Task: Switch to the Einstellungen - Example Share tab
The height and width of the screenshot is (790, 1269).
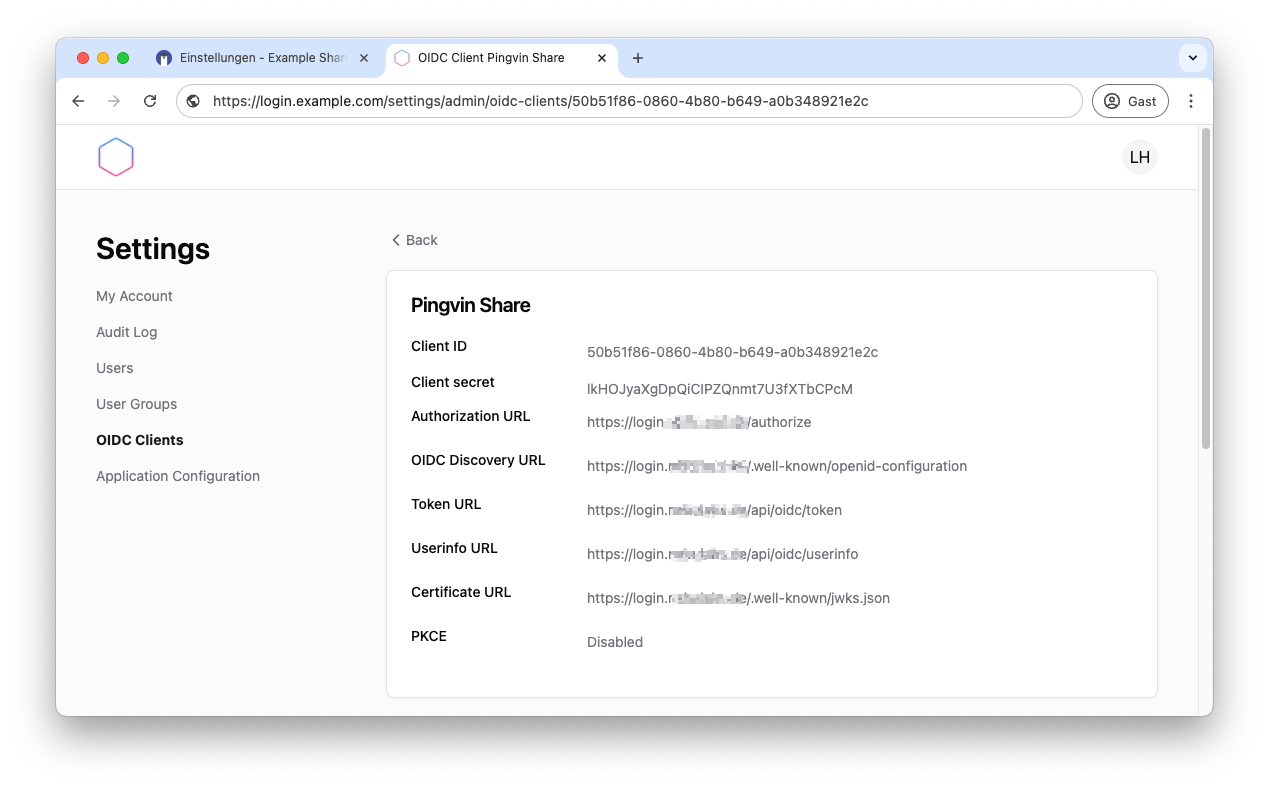Action: (x=260, y=58)
